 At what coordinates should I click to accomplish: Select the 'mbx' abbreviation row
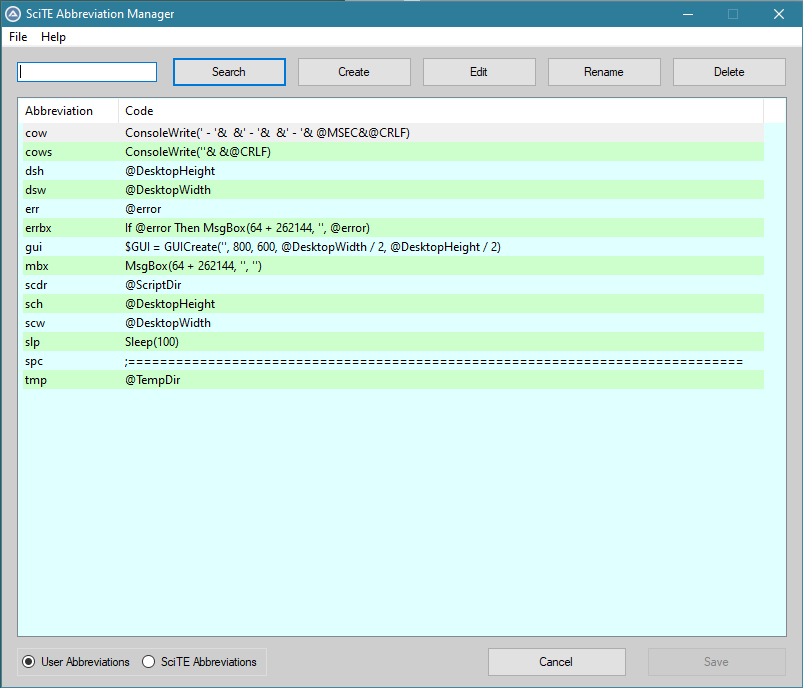(x=393, y=266)
